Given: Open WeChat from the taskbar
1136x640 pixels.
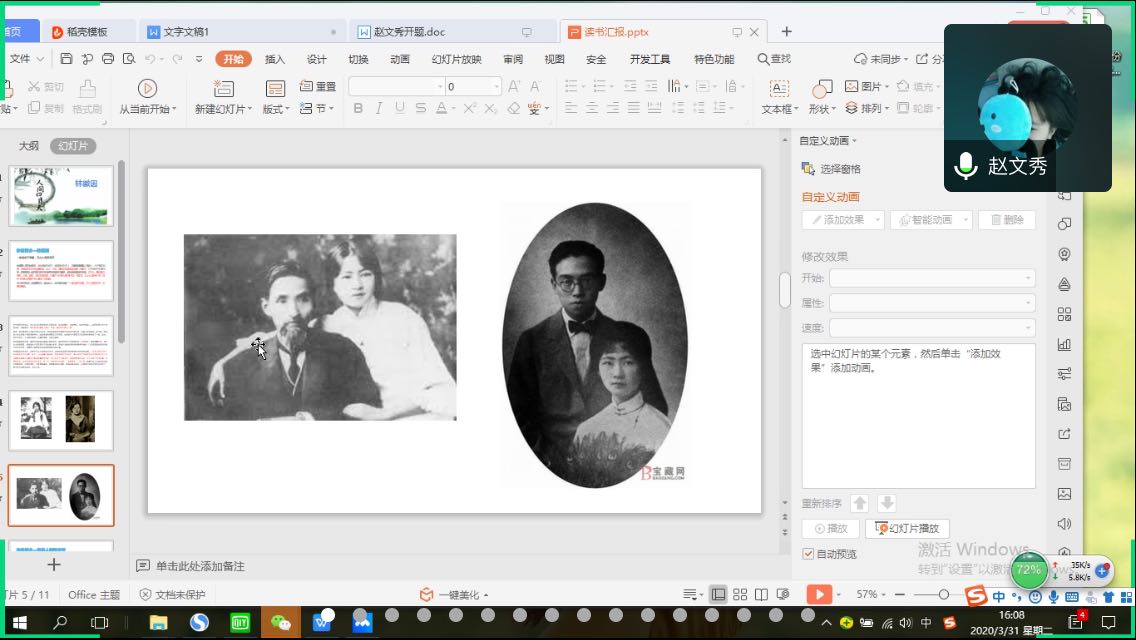Looking at the screenshot, I should click(x=281, y=623).
